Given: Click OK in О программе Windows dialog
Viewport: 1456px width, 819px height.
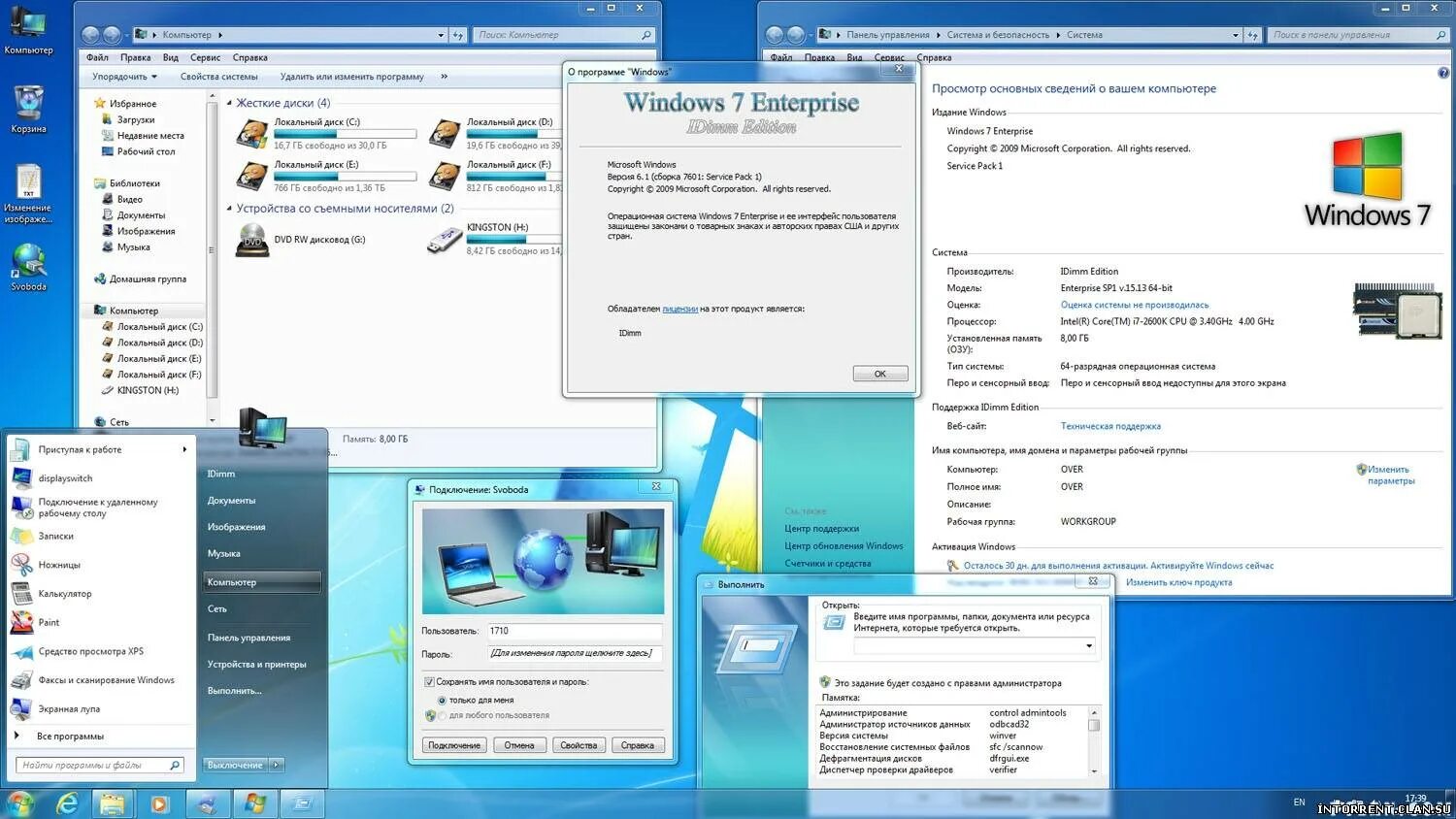Looking at the screenshot, I should 880,374.
